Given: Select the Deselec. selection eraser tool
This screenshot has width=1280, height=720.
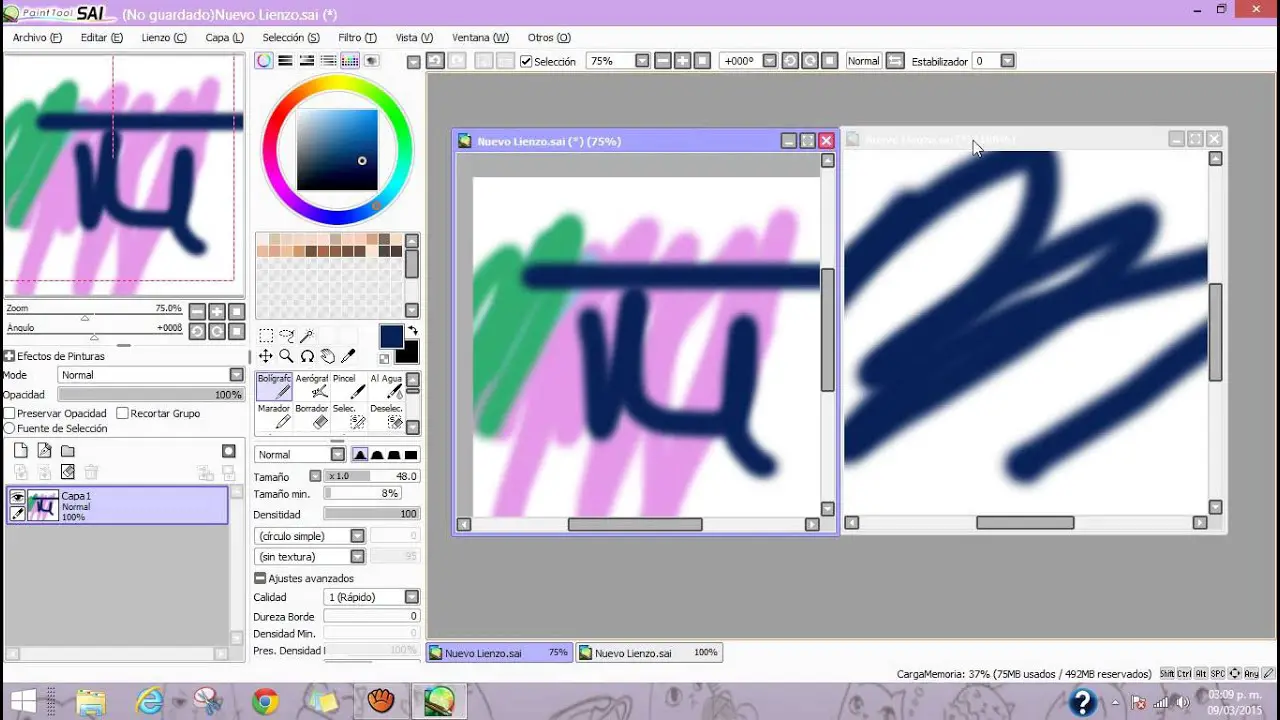Looking at the screenshot, I should [386, 416].
